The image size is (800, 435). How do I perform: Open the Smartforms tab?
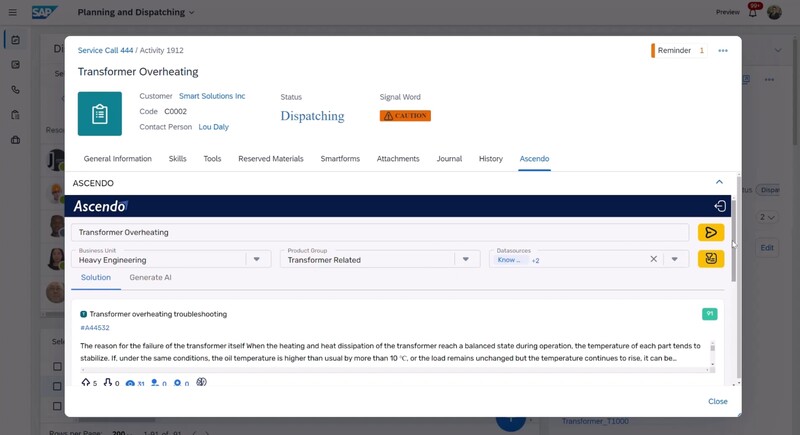340,159
